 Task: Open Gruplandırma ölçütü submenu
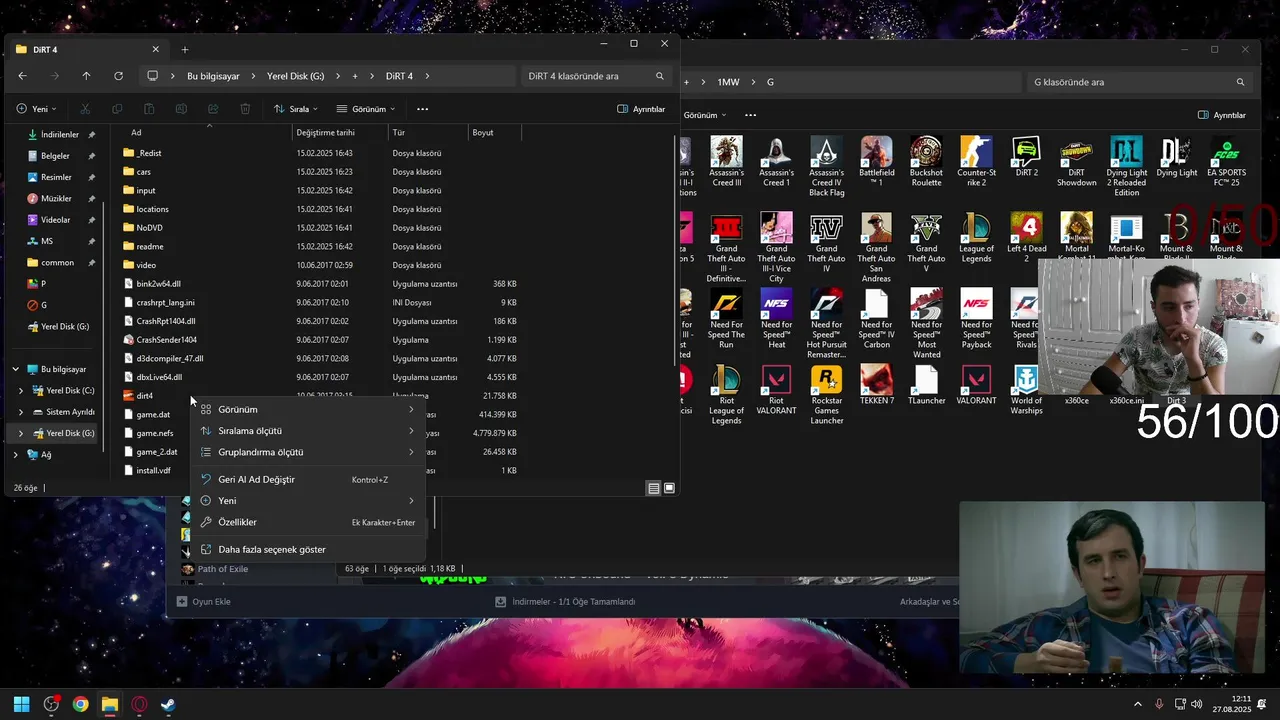pyautogui.click(x=307, y=452)
